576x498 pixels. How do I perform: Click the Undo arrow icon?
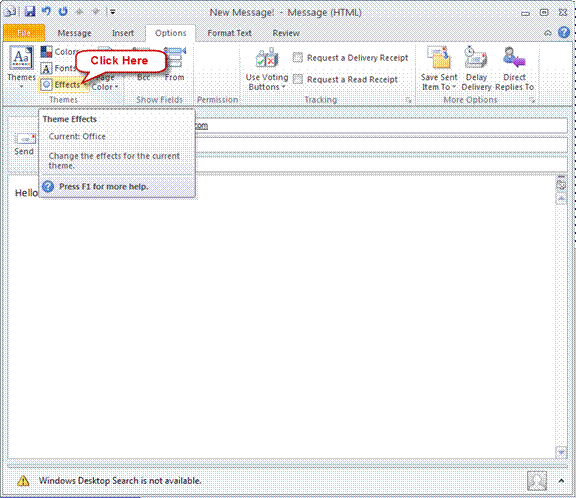(46, 11)
